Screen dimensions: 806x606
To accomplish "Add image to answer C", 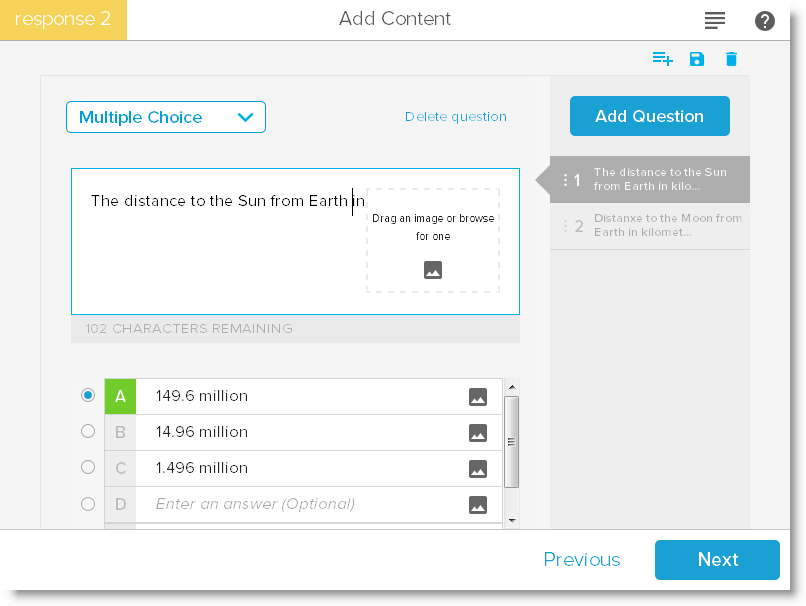I will (x=478, y=469).
